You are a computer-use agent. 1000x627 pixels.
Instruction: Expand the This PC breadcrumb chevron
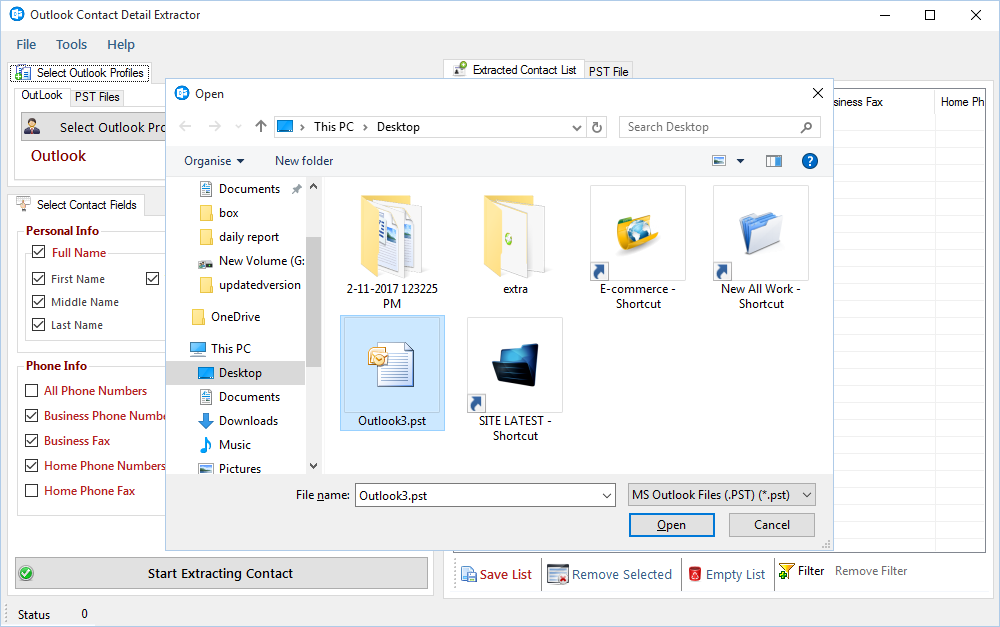pyautogui.click(x=365, y=127)
